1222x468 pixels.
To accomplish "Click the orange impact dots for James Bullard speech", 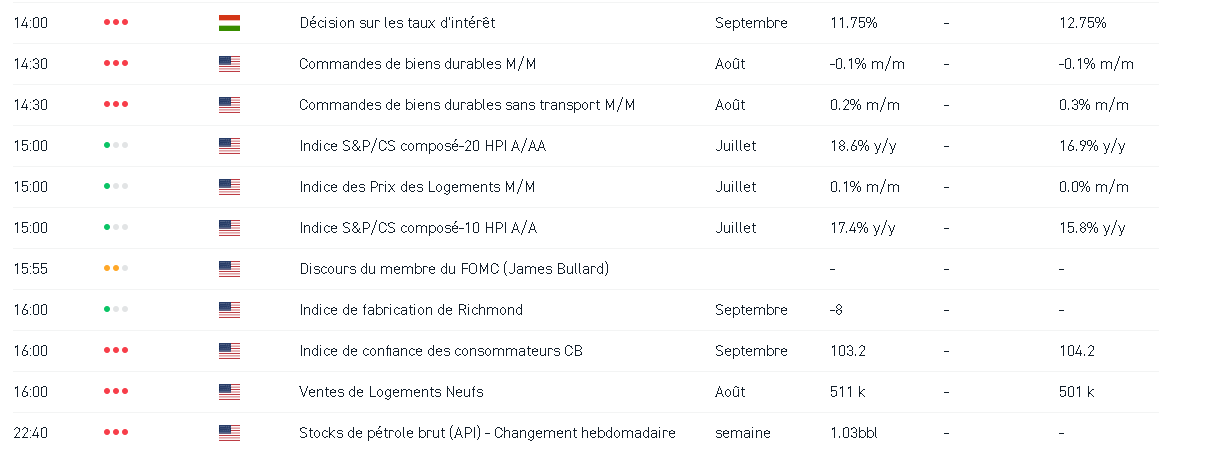I will pyautogui.click(x=116, y=269).
